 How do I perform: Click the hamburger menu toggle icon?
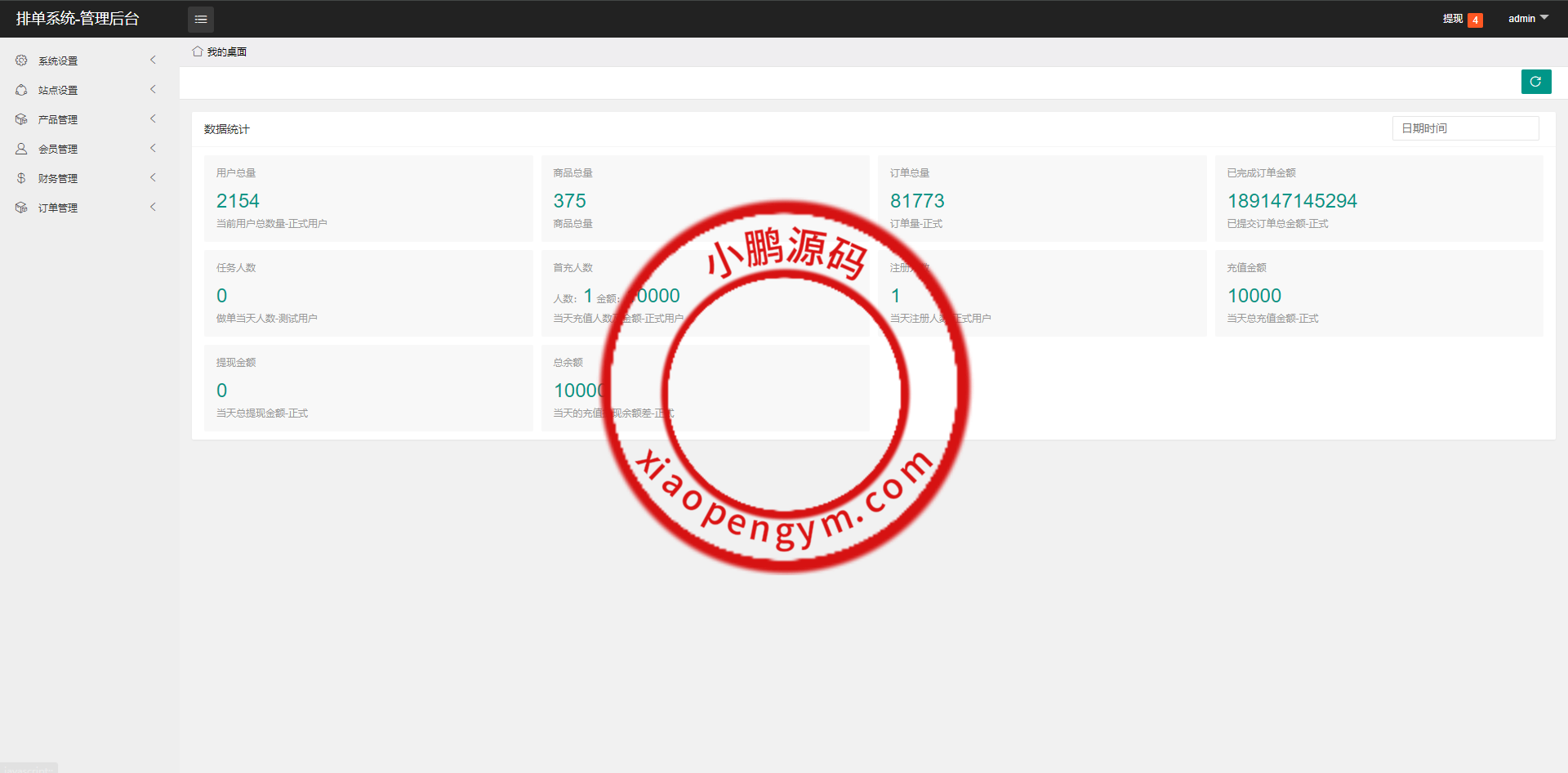pyautogui.click(x=200, y=19)
